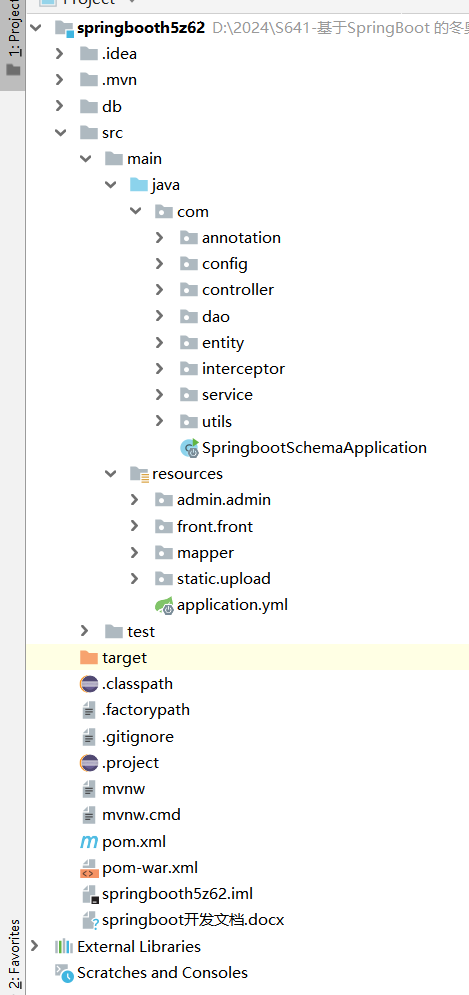Expand the mapper resources folder
Screen dimensions: 469x995
coord(134,553)
